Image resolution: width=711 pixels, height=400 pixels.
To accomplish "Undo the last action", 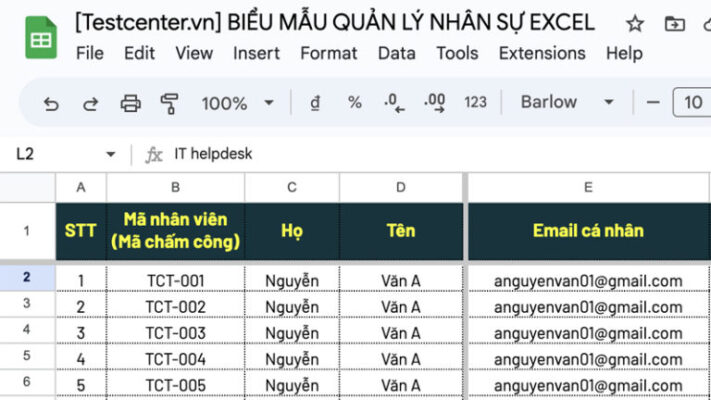I will point(51,102).
